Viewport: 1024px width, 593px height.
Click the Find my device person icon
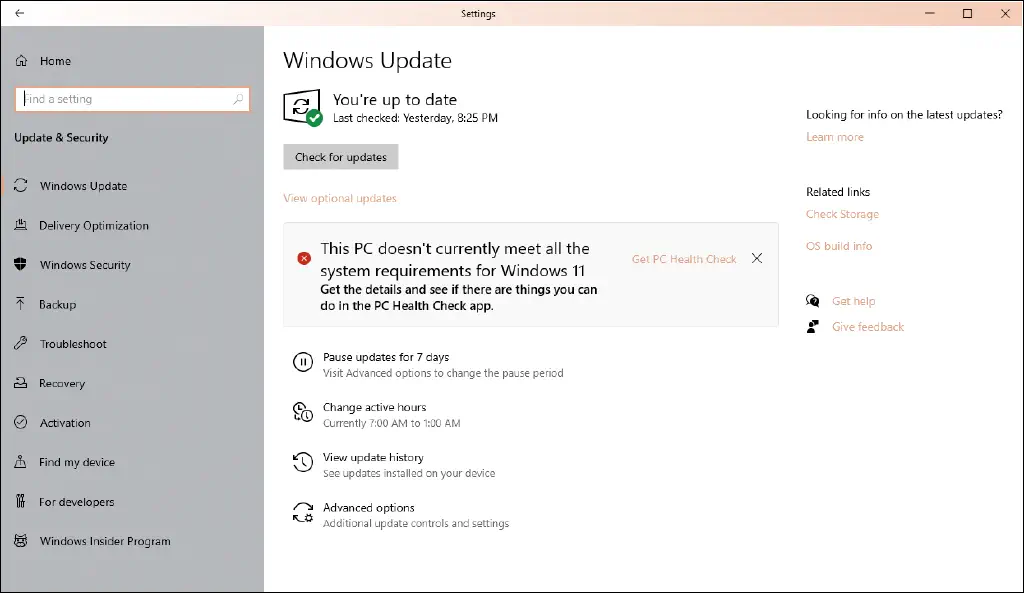point(21,462)
